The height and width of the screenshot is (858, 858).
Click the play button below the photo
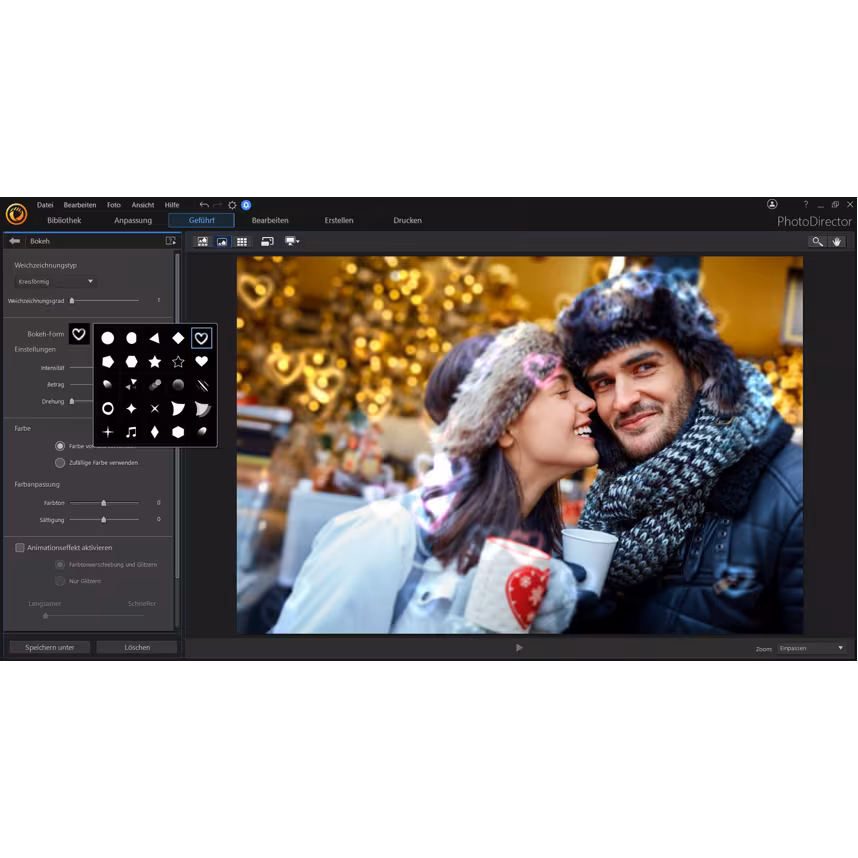pos(519,647)
